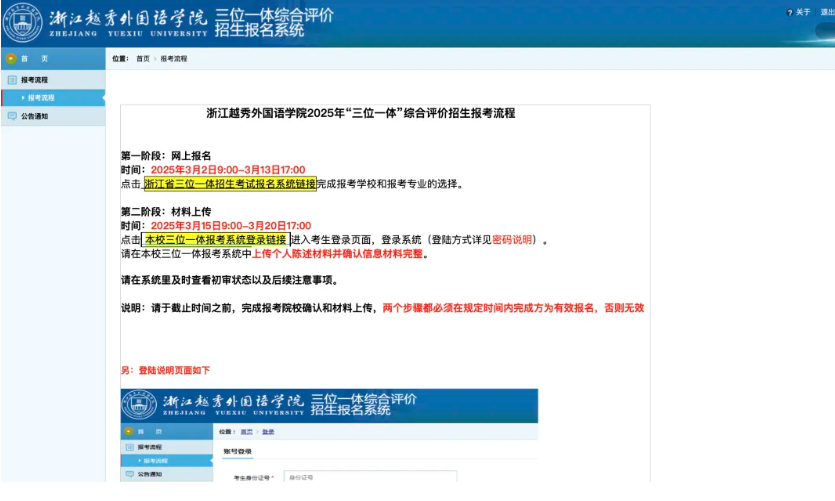Select the highlighted 报考流程 submenu item
Viewport: 835px width, 501px height.
[x=53, y=98]
